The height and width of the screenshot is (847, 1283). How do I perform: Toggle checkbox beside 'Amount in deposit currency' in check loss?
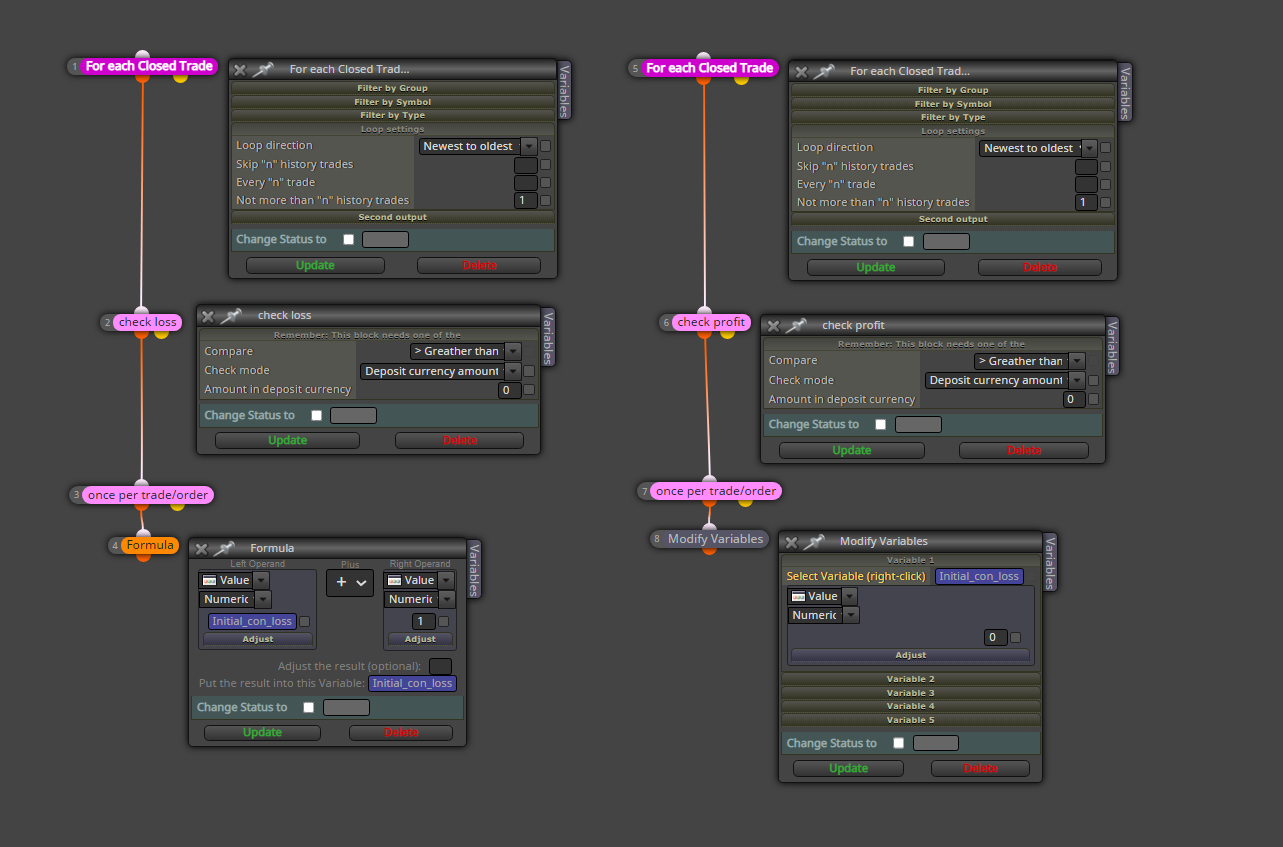click(x=529, y=390)
